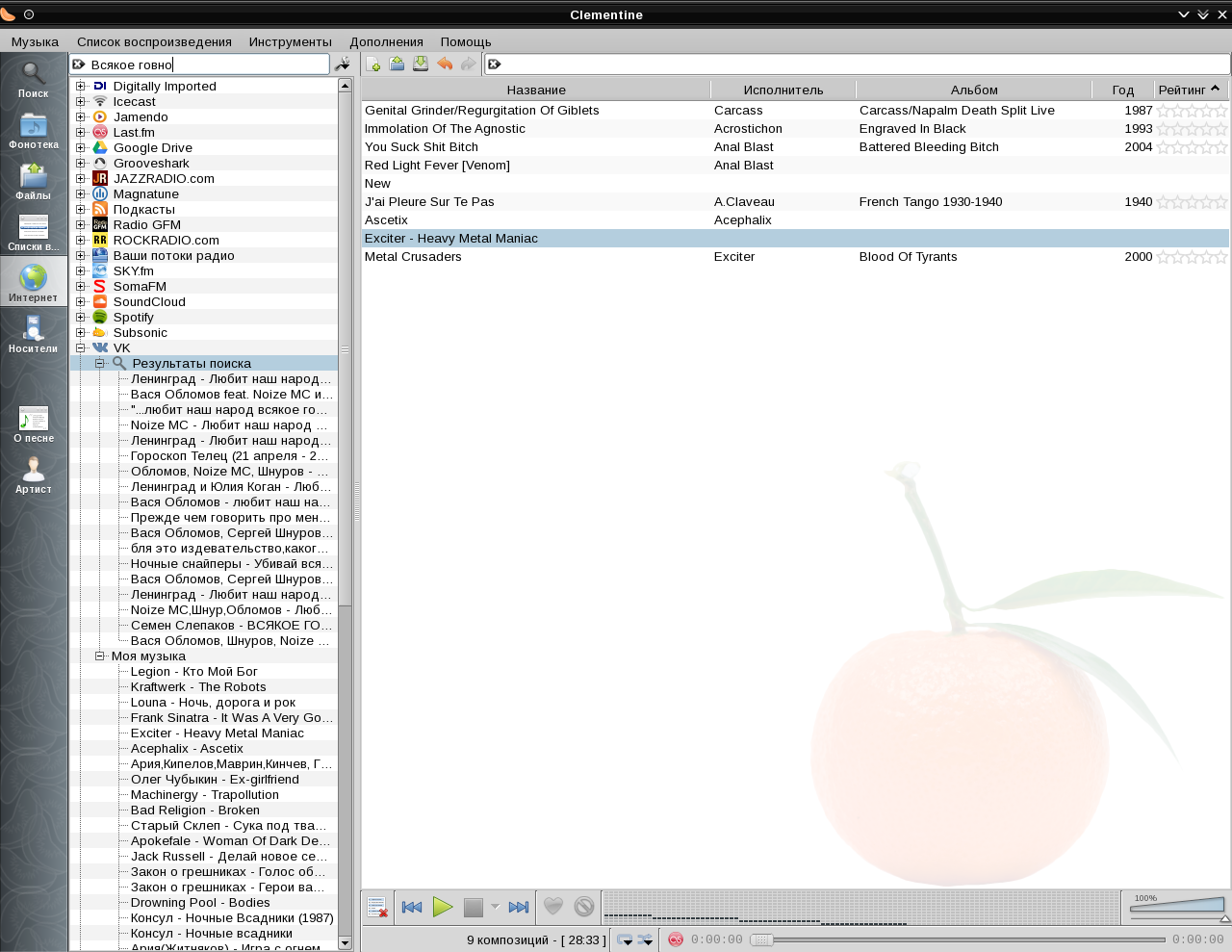Open the Инструменты menu
The height and width of the screenshot is (952, 1232).
290,41
